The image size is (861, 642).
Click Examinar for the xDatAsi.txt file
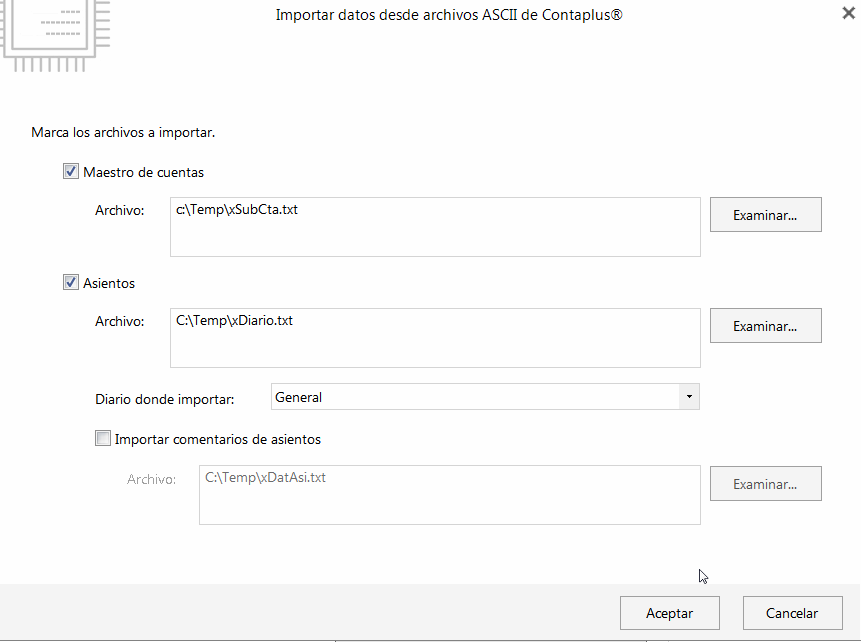pyautogui.click(x=765, y=484)
